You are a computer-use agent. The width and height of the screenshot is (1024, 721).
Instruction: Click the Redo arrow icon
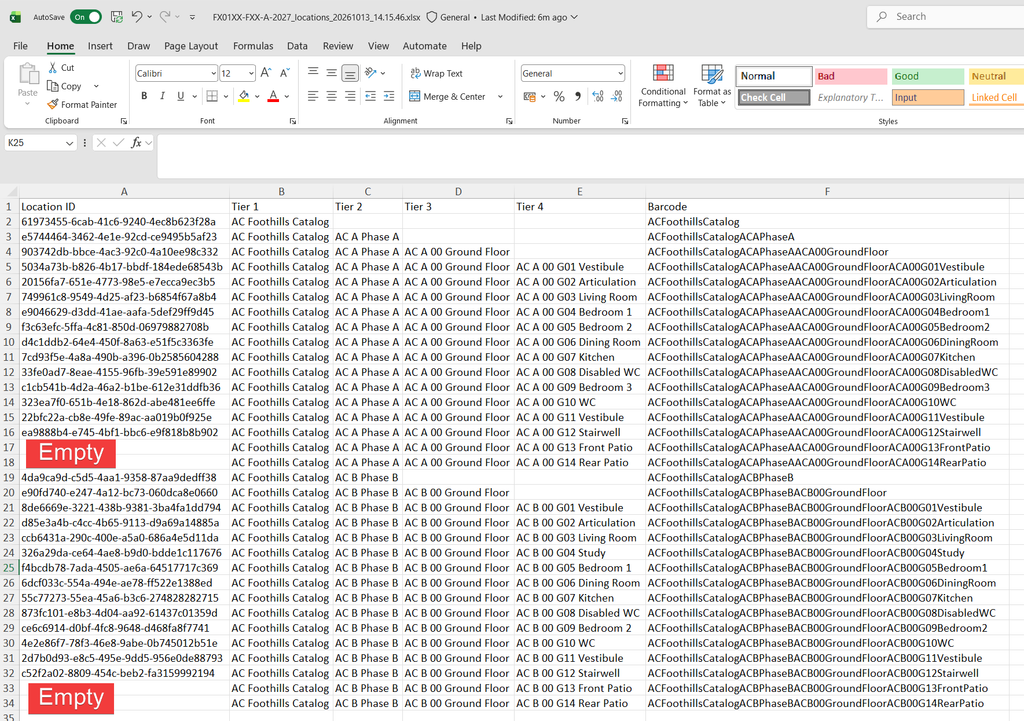pyautogui.click(x=165, y=17)
